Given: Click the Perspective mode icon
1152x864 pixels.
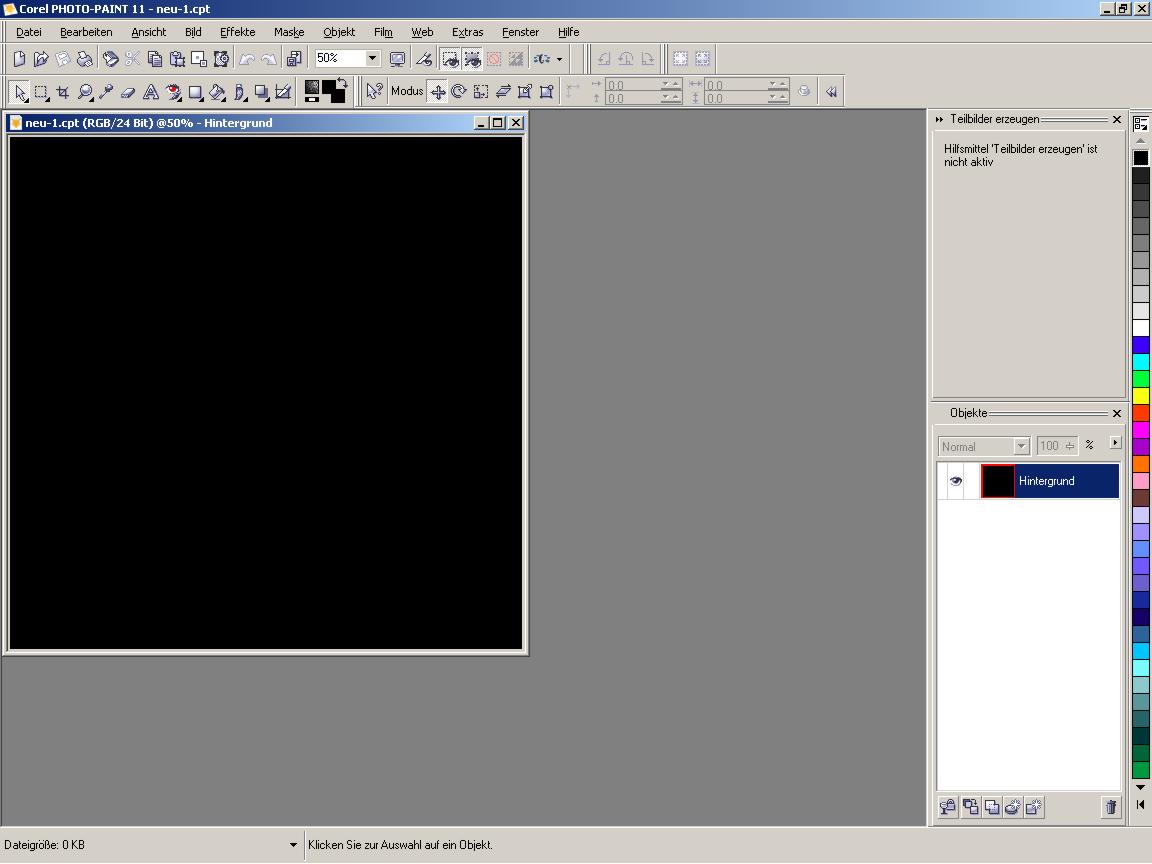Looking at the screenshot, I should 547,91.
